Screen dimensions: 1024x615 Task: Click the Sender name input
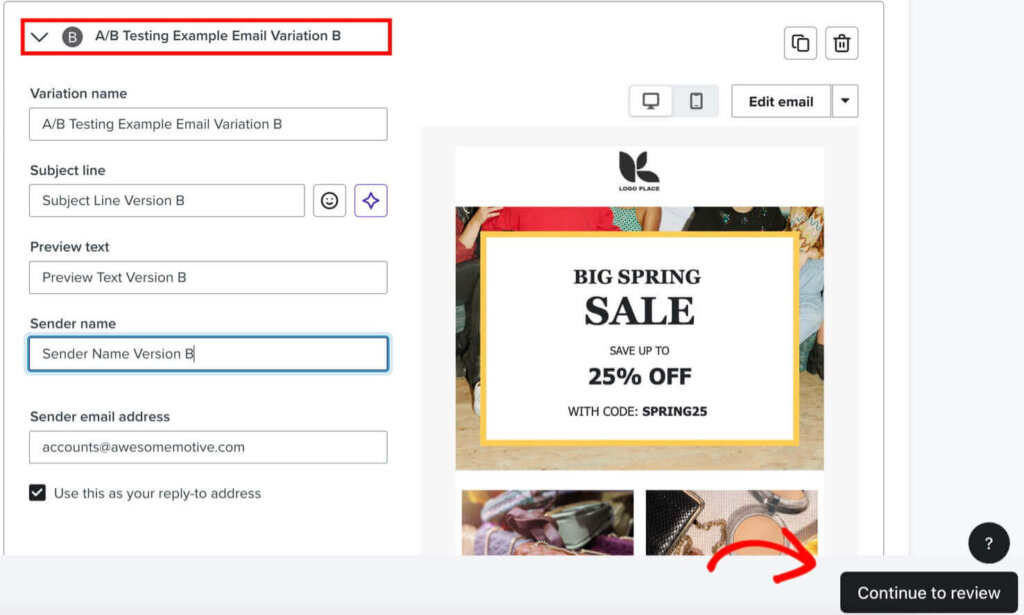[208, 354]
